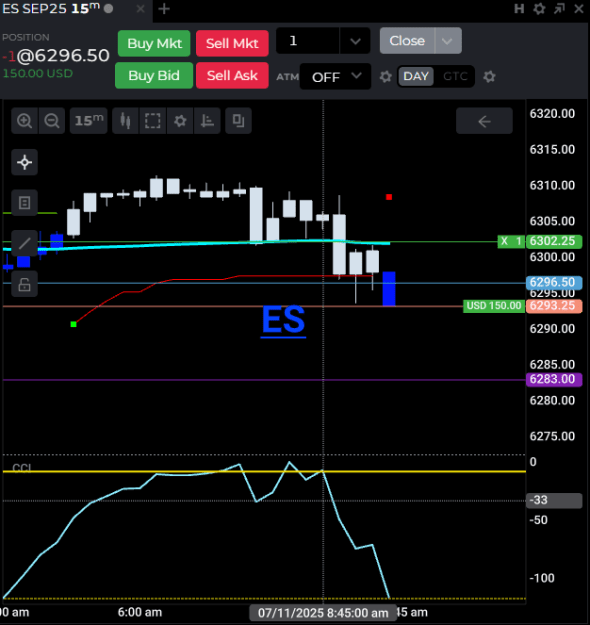Click the USD 150.00 profit label

(494, 306)
